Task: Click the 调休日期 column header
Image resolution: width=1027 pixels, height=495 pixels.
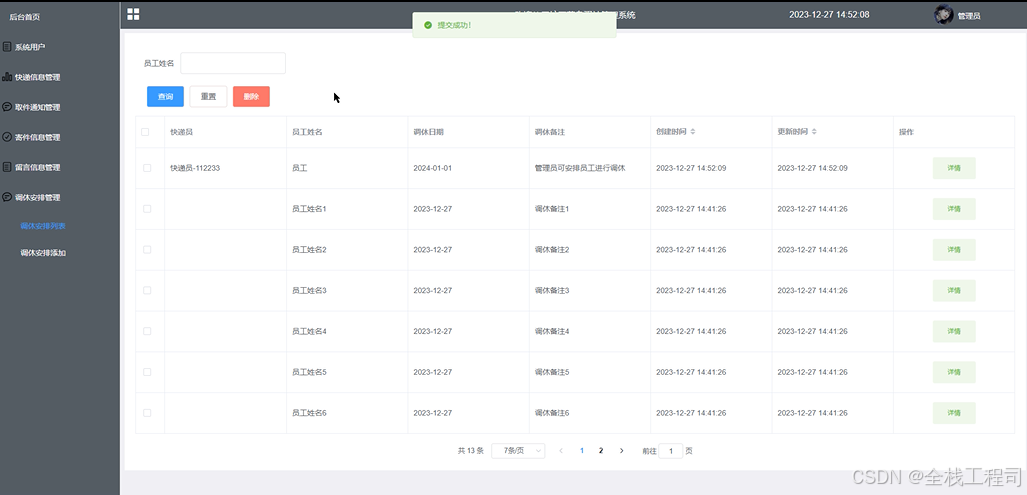Action: coord(428,132)
